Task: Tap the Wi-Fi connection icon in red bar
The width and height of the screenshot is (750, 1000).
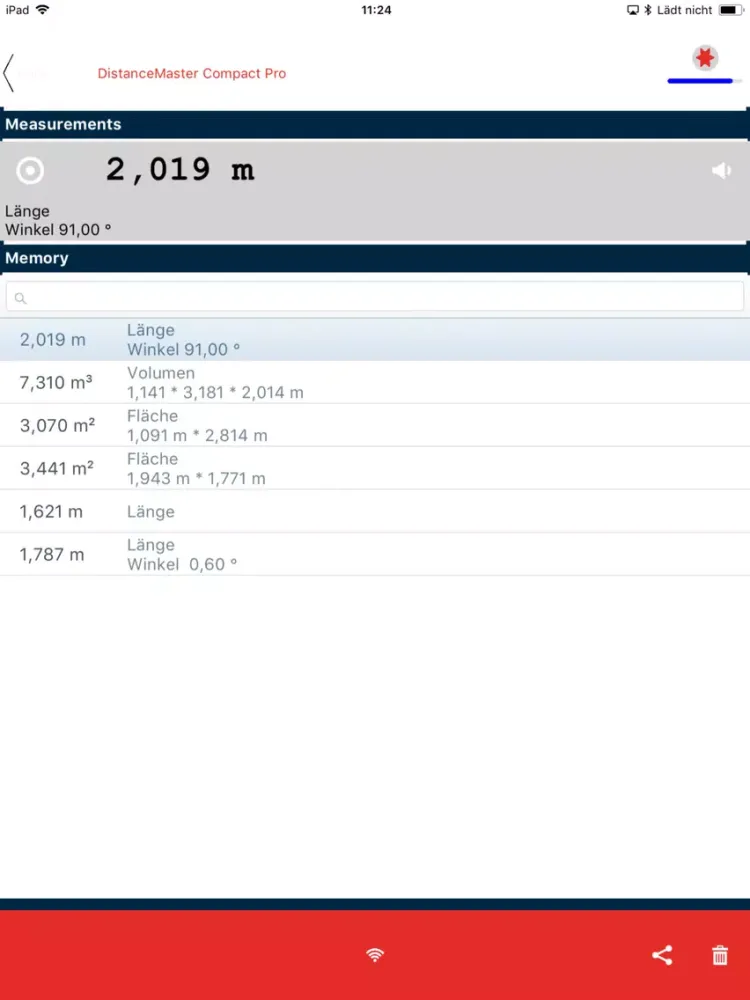Action: tap(375, 955)
